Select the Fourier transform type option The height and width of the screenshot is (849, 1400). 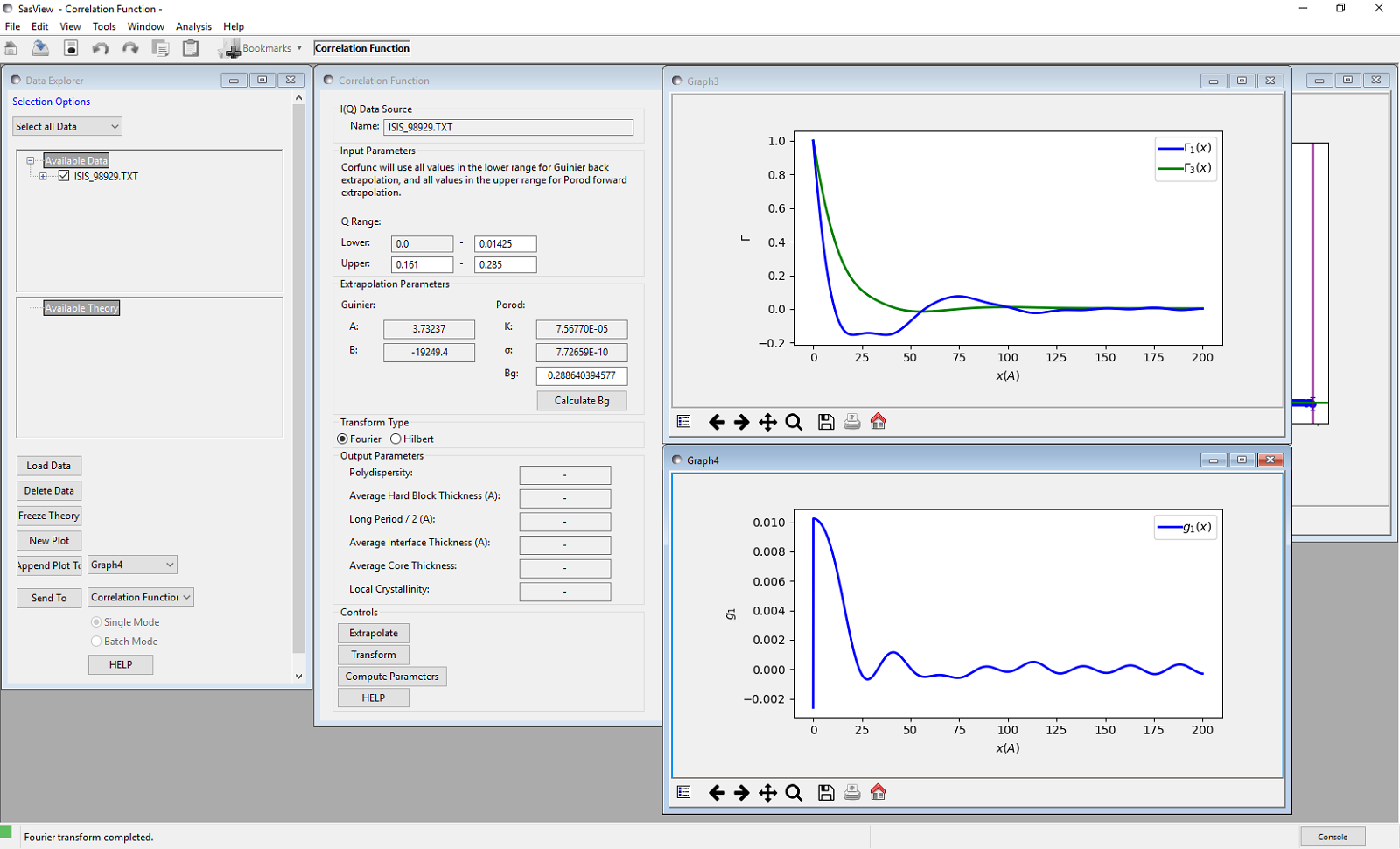pyautogui.click(x=343, y=439)
